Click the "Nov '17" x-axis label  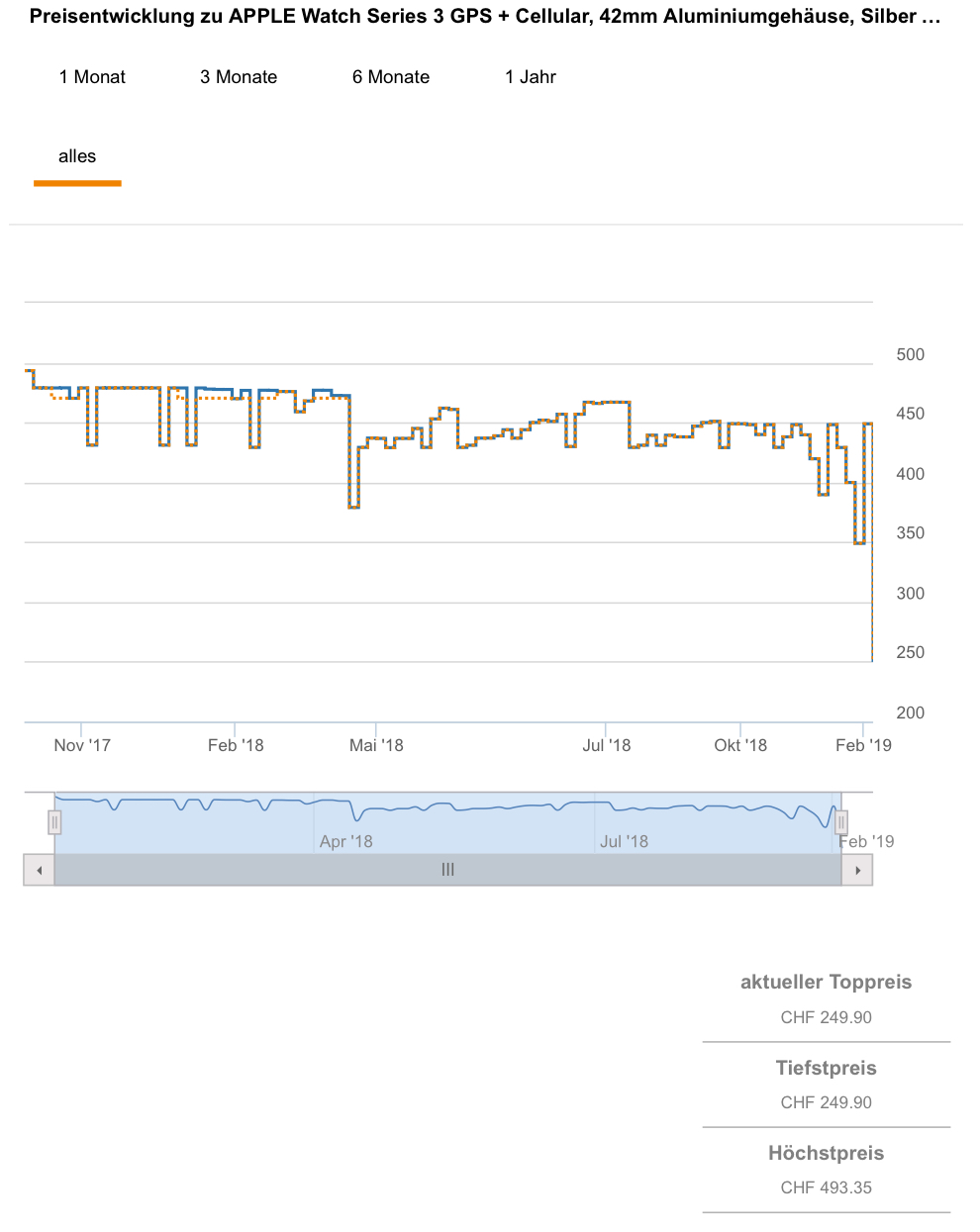coord(82,745)
